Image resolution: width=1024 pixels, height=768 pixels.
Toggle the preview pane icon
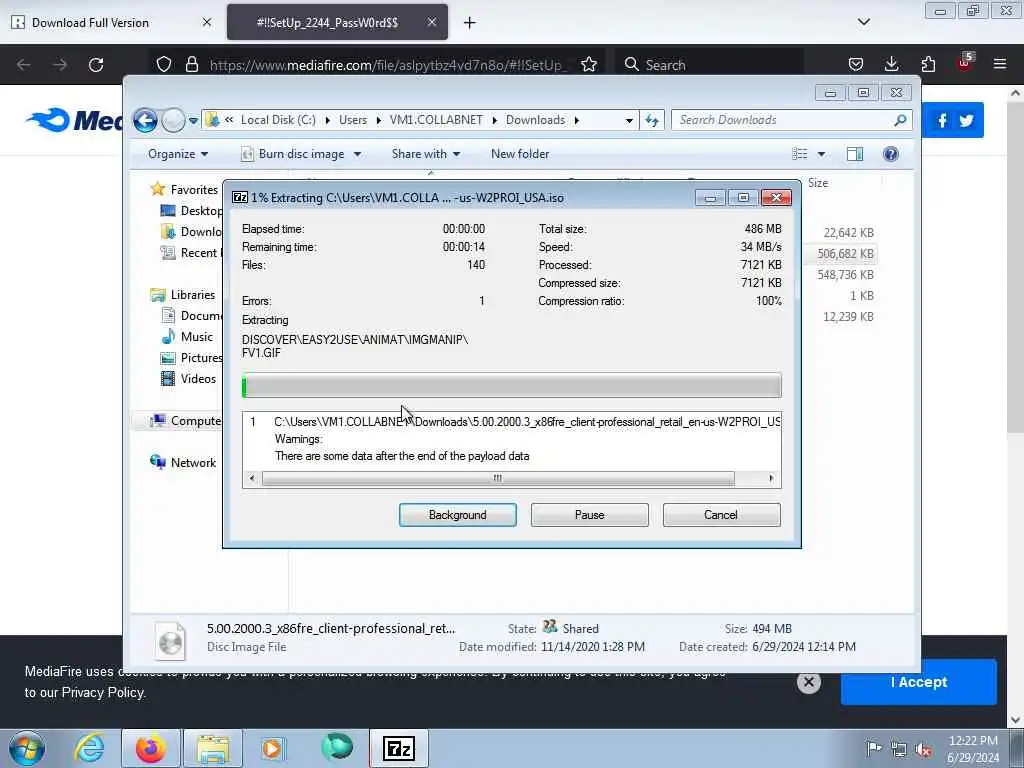(x=855, y=154)
